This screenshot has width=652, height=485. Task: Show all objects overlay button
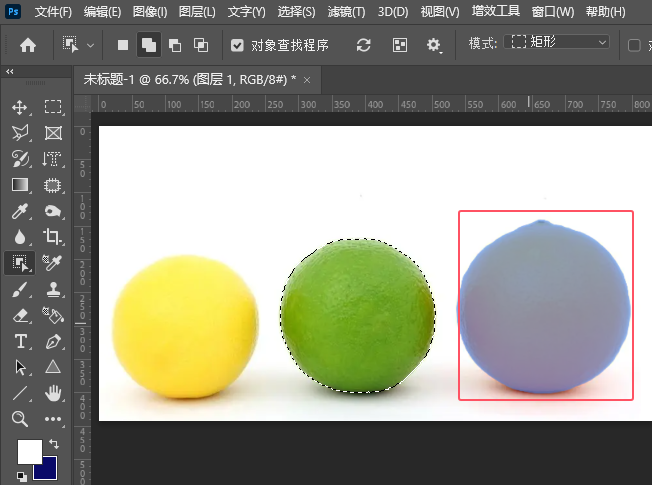pos(400,45)
